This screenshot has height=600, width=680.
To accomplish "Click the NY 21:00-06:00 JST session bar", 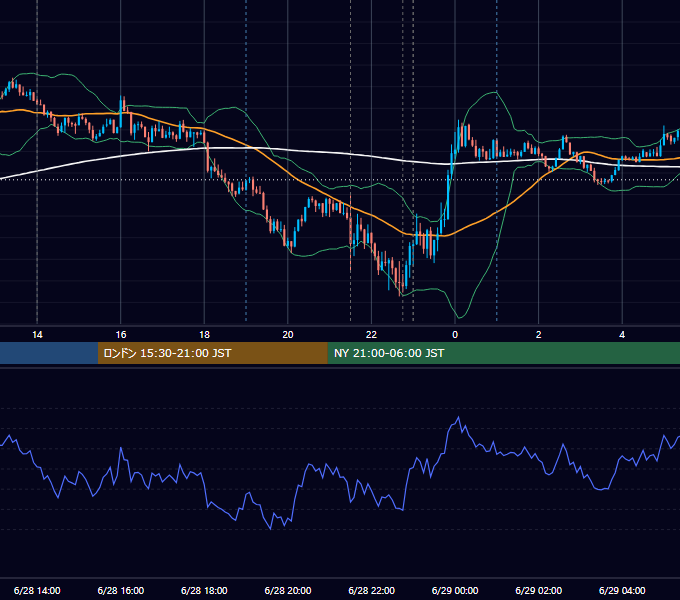I will [x=503, y=353].
